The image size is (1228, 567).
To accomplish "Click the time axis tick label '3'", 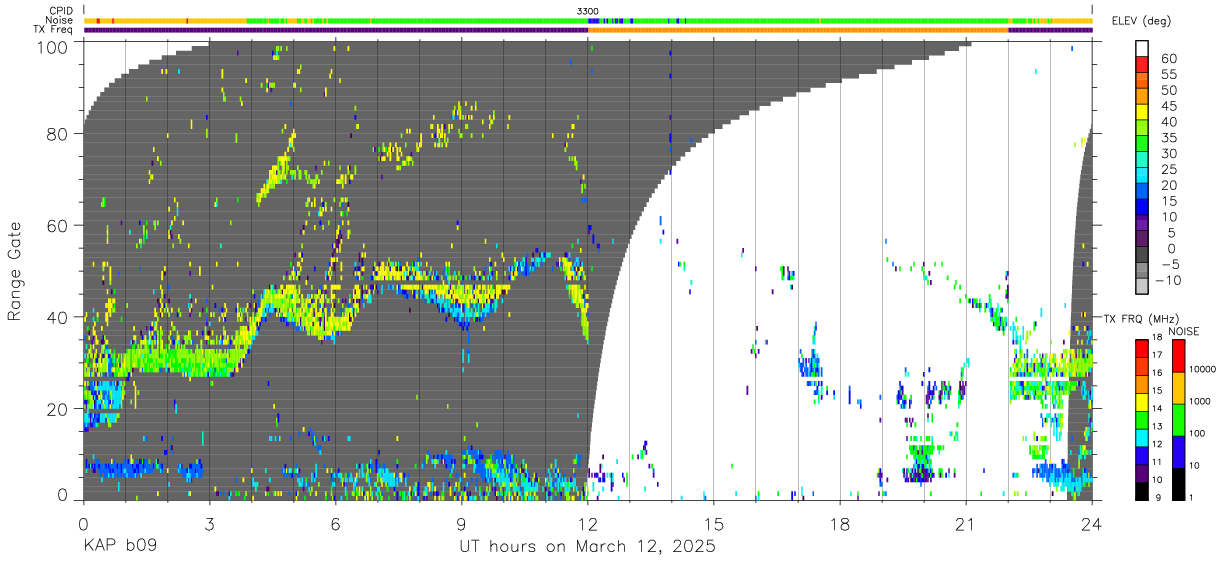I will [x=209, y=525].
